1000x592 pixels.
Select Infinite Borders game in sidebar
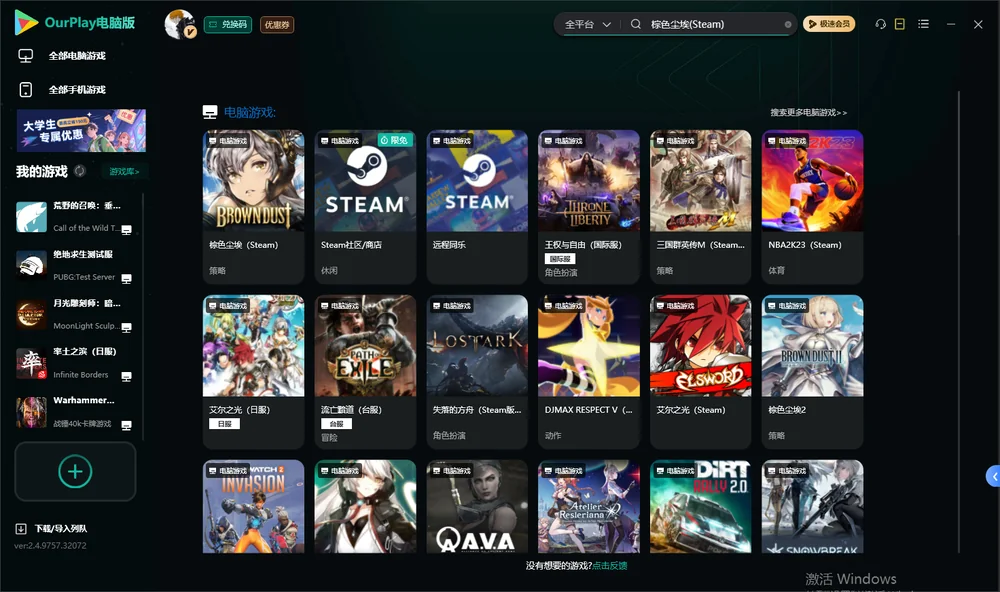coord(75,364)
